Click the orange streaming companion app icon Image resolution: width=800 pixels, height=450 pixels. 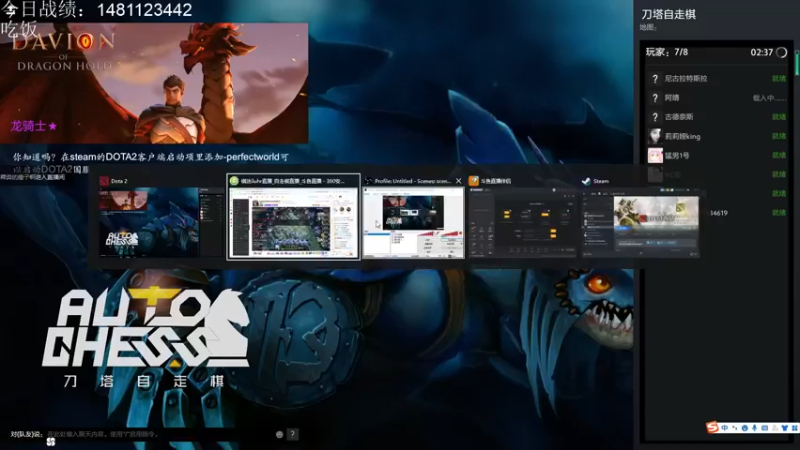[x=473, y=181]
